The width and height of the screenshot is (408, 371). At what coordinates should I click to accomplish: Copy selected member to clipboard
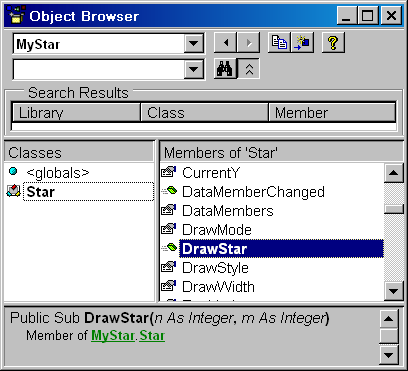279,43
